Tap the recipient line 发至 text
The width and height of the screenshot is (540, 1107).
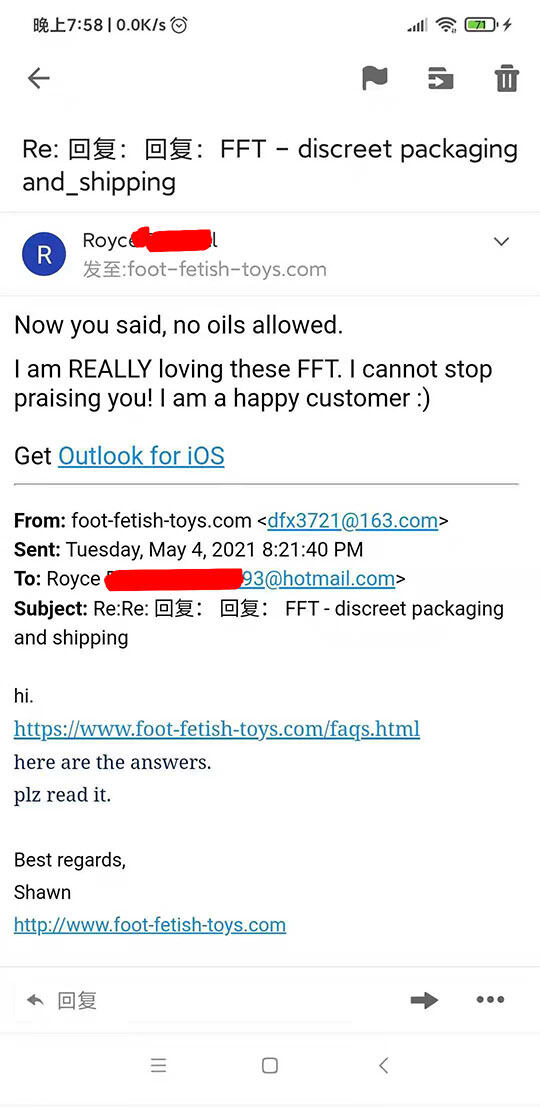(x=205, y=269)
